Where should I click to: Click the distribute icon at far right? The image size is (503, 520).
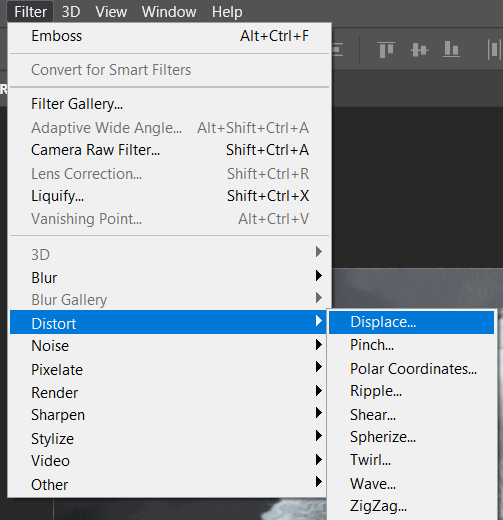coord(494,50)
